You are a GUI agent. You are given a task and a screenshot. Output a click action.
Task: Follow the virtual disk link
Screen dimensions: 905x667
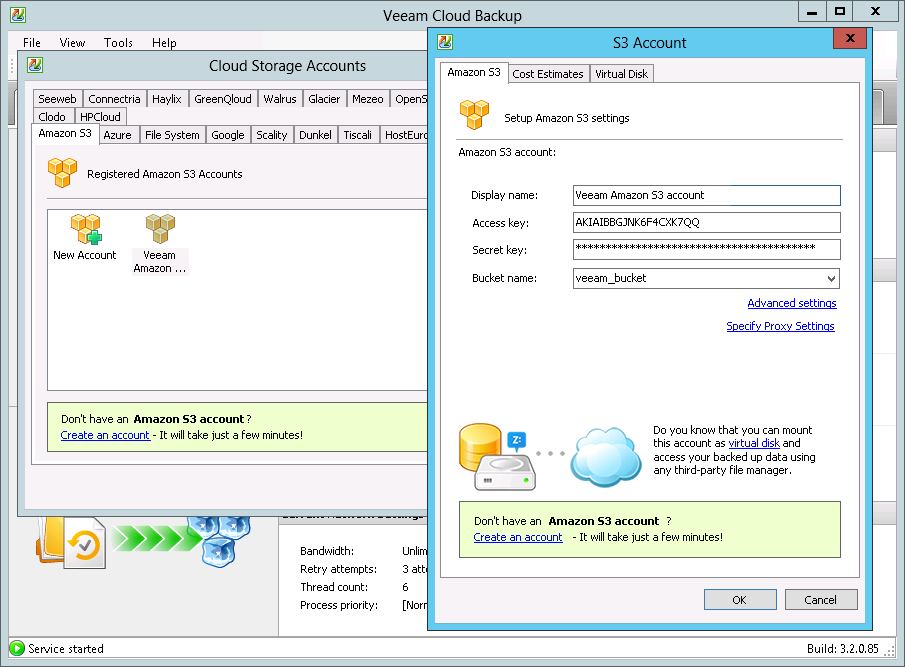coord(754,443)
